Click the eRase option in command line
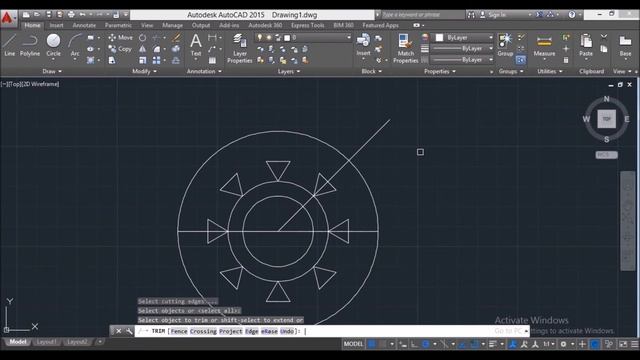 (269, 331)
